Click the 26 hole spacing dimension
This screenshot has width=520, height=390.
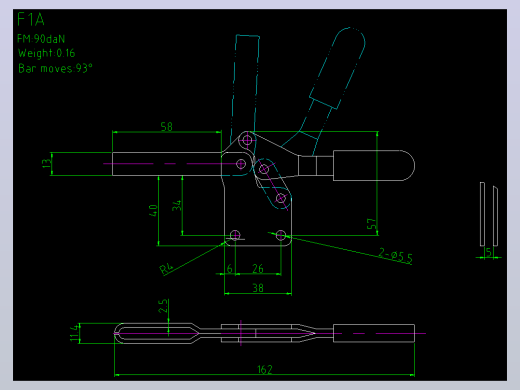258,269
